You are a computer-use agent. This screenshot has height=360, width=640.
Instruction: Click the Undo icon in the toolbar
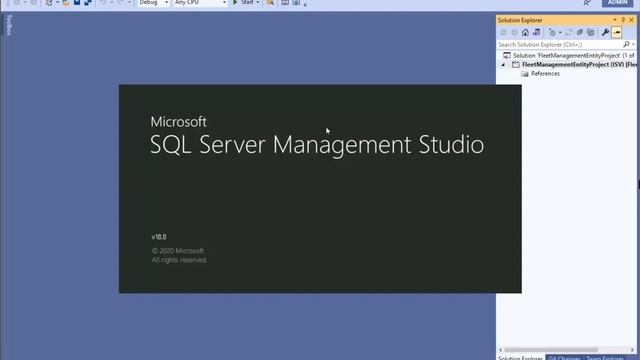coord(103,2)
